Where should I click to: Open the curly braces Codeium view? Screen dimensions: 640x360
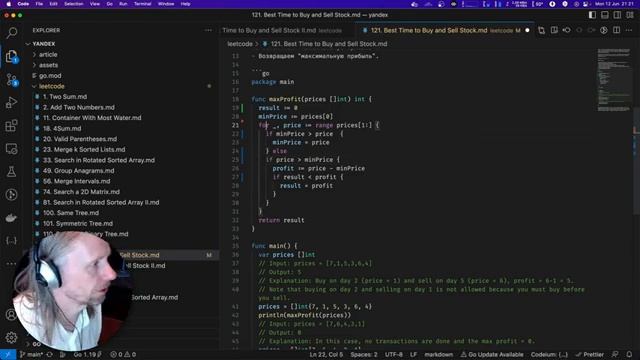click(11, 240)
